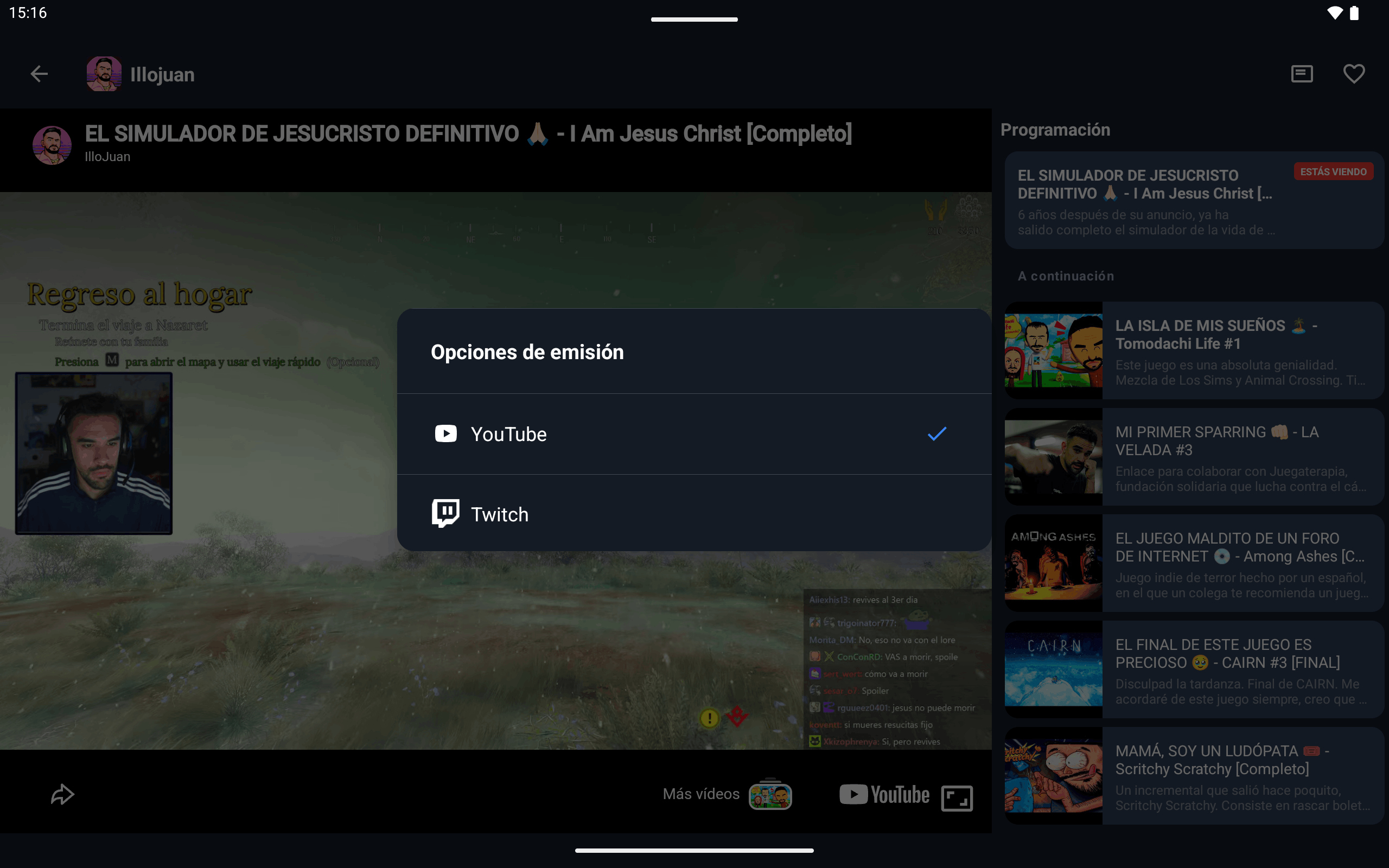1389x868 pixels.
Task: Open Illojuan channel avatar in header
Action: click(x=104, y=74)
